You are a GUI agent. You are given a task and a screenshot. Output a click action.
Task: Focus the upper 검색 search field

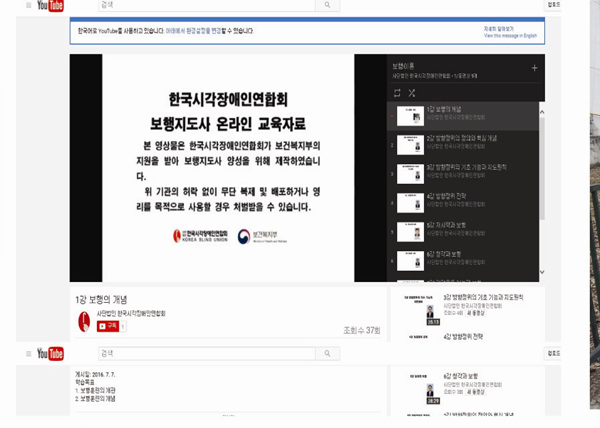(x=207, y=5)
